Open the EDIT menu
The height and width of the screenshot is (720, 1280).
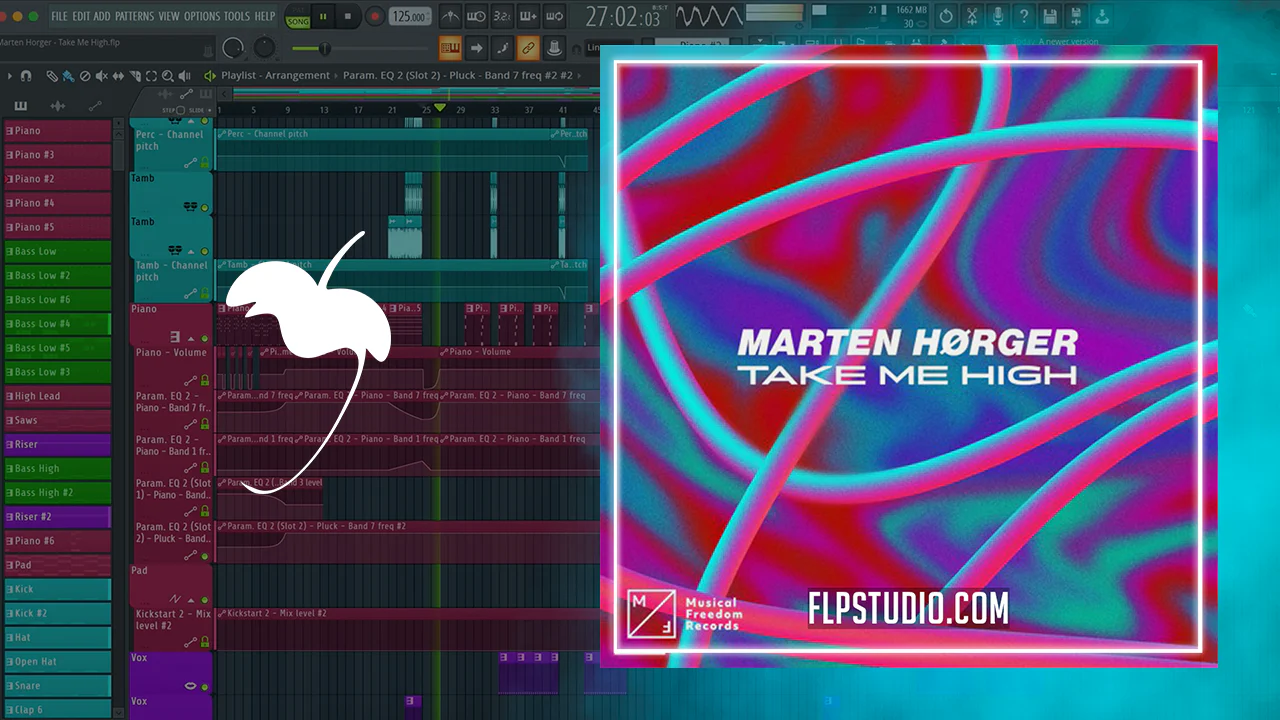(x=81, y=16)
